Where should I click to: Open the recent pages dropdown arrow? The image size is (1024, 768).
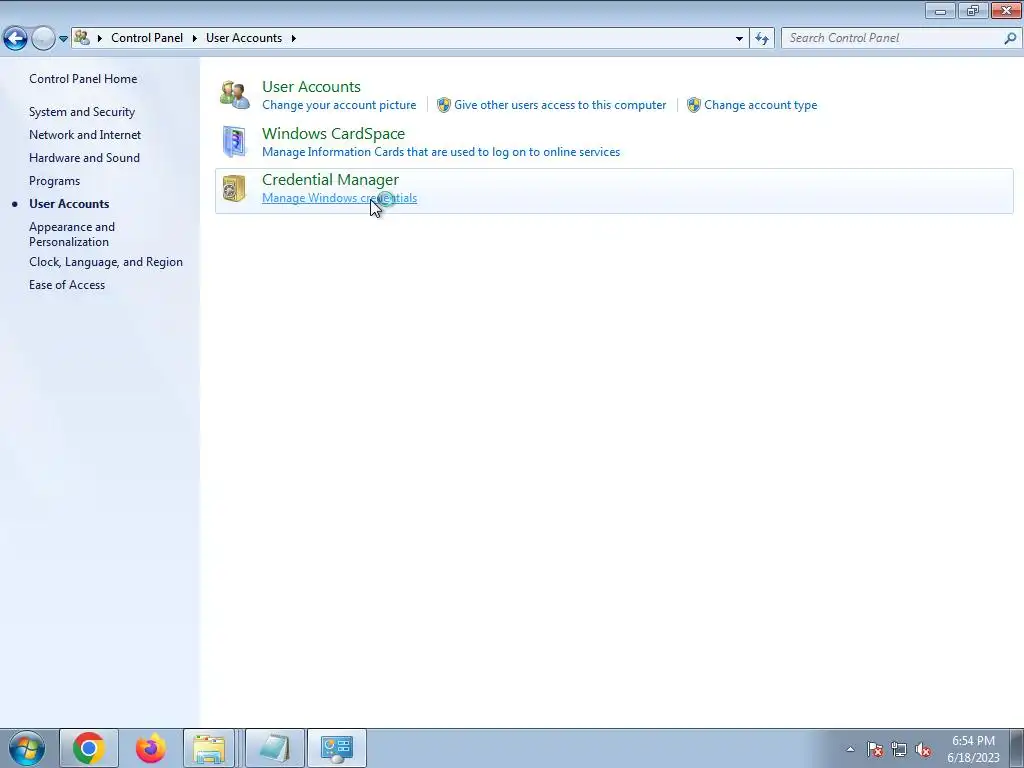(x=63, y=39)
